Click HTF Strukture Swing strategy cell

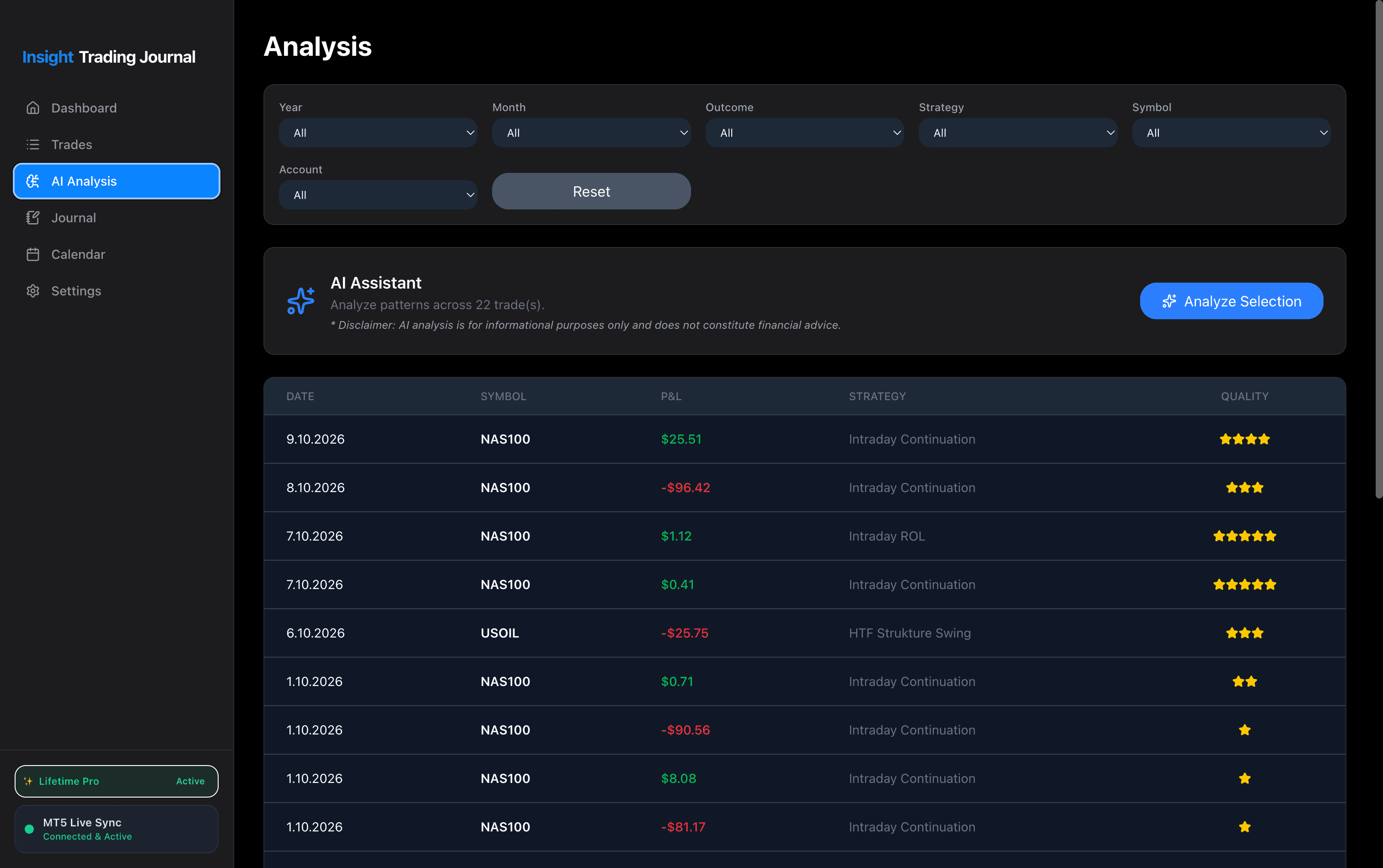[x=910, y=633]
